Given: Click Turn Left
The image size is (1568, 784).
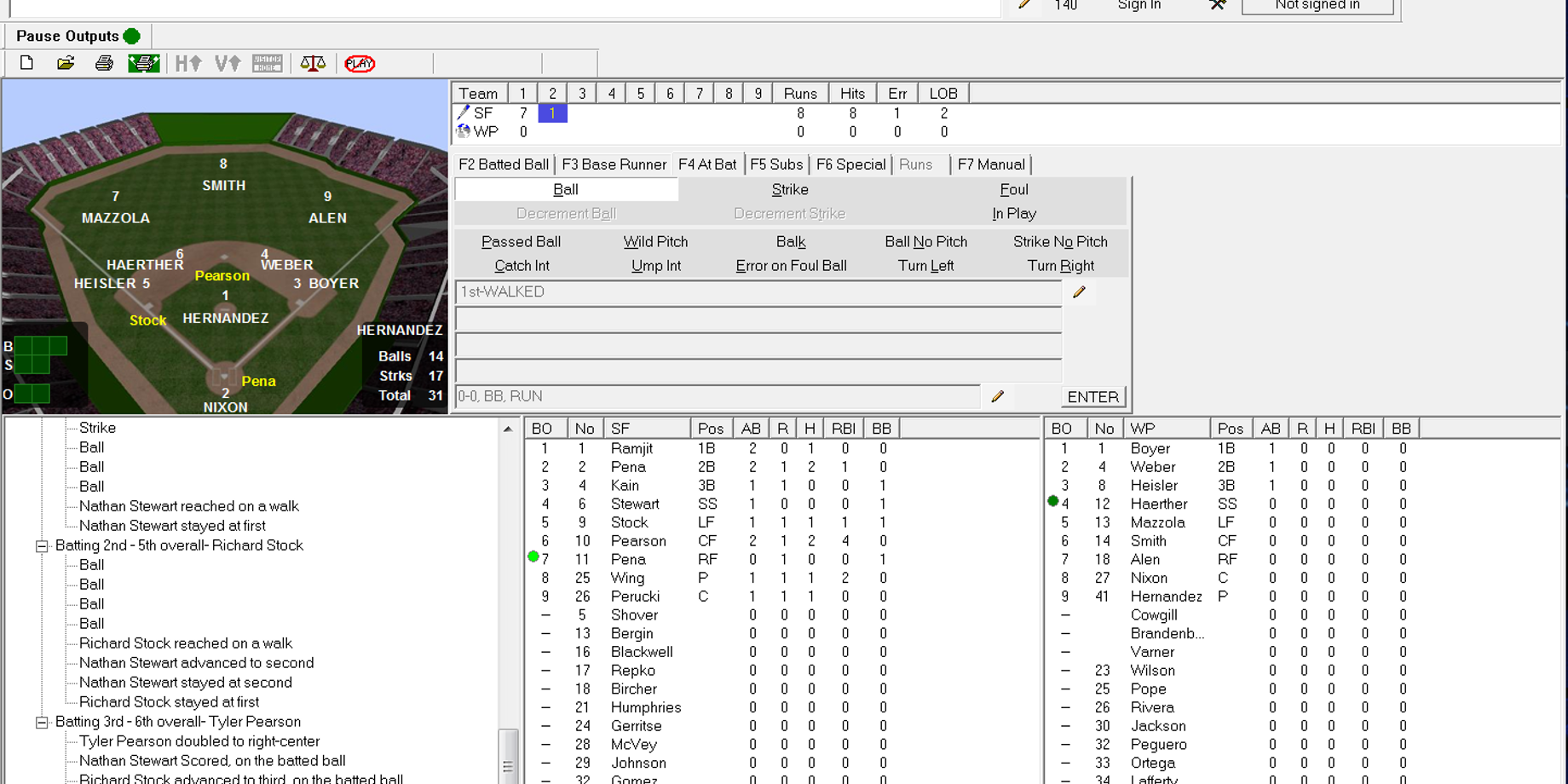Looking at the screenshot, I should point(926,266).
